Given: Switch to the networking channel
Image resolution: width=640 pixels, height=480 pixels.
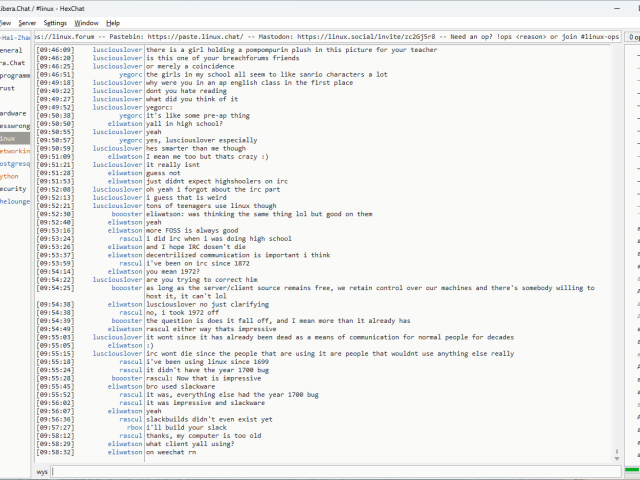Looking at the screenshot, I should pos(14,150).
